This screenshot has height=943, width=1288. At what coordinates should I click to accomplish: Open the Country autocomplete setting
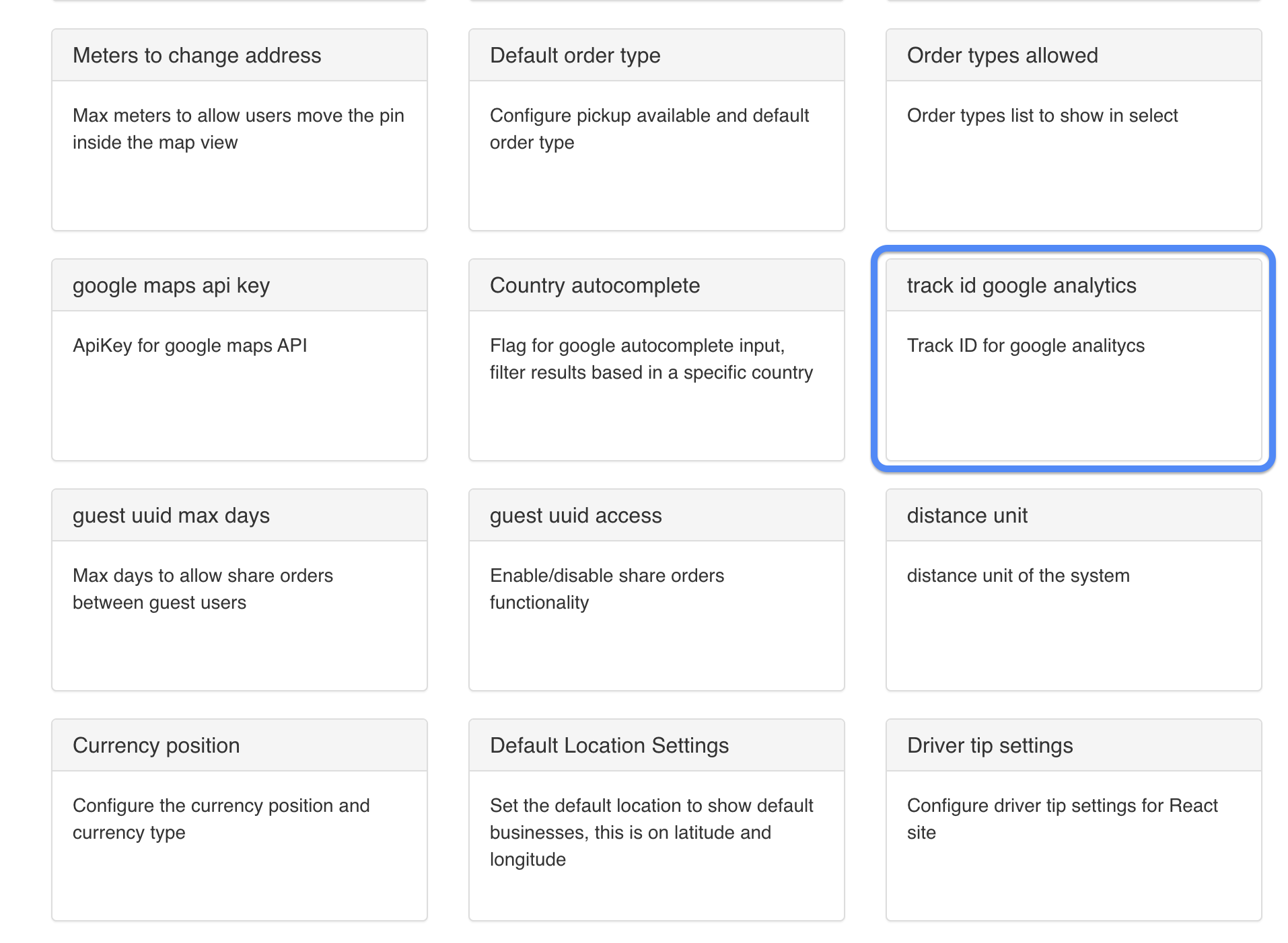(x=657, y=360)
